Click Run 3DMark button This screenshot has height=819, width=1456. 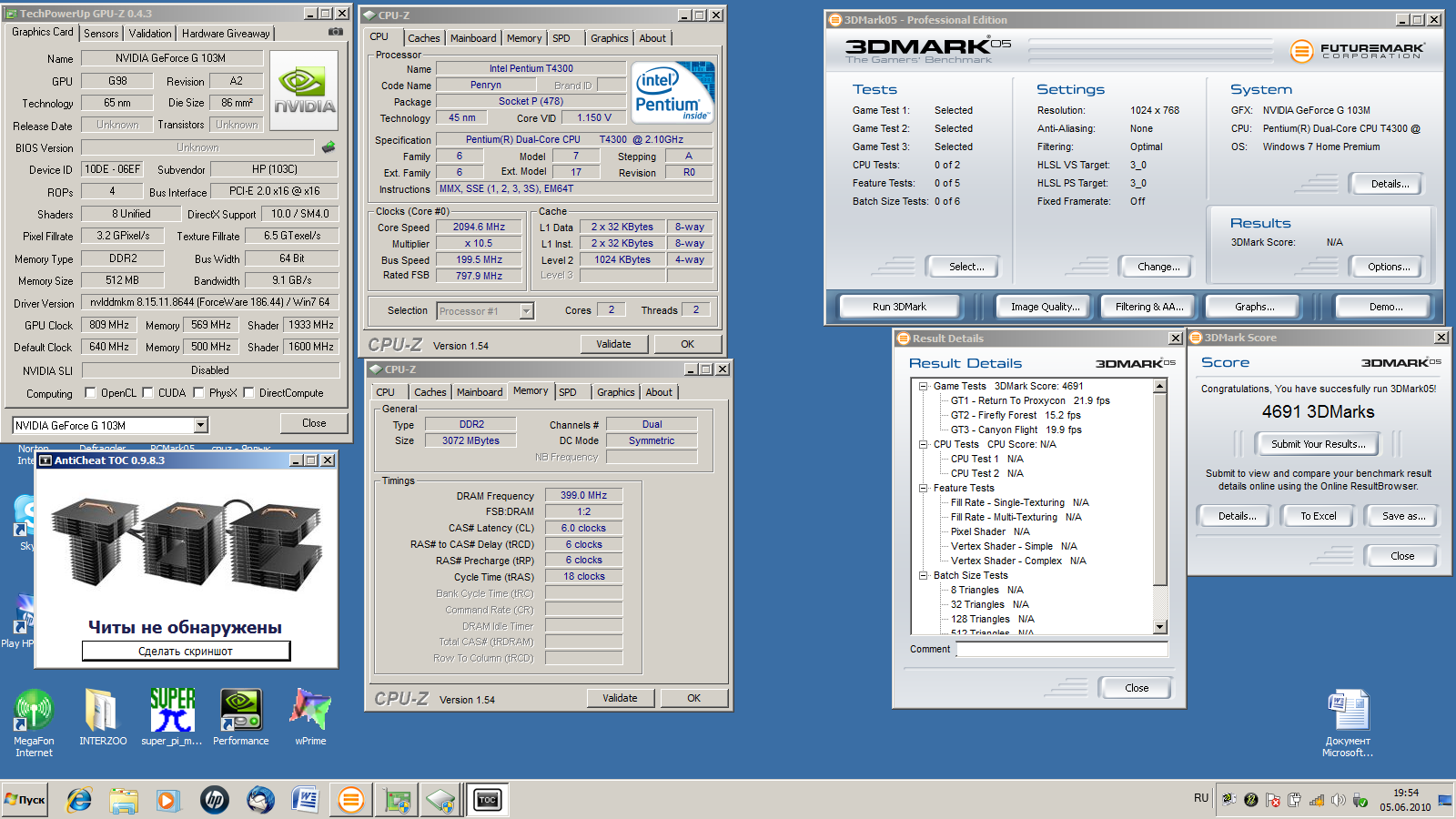899,307
